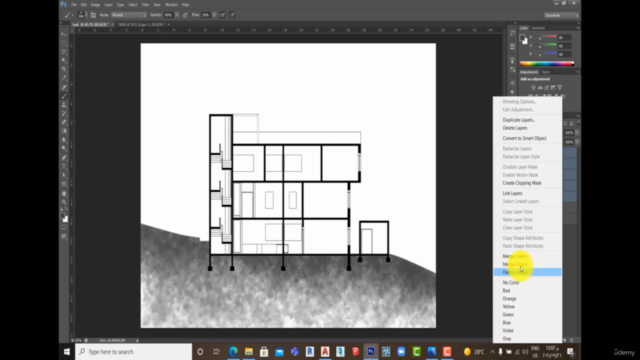640x360 pixels.
Task: Open the Adjustments panel options menu
Action: tap(577, 72)
